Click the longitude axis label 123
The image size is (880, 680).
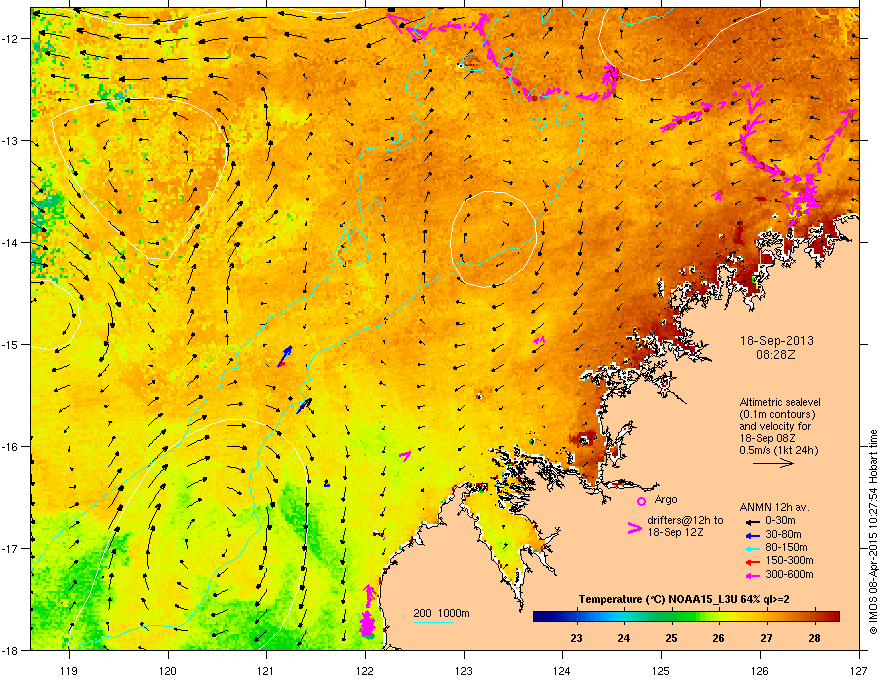[x=464, y=670]
